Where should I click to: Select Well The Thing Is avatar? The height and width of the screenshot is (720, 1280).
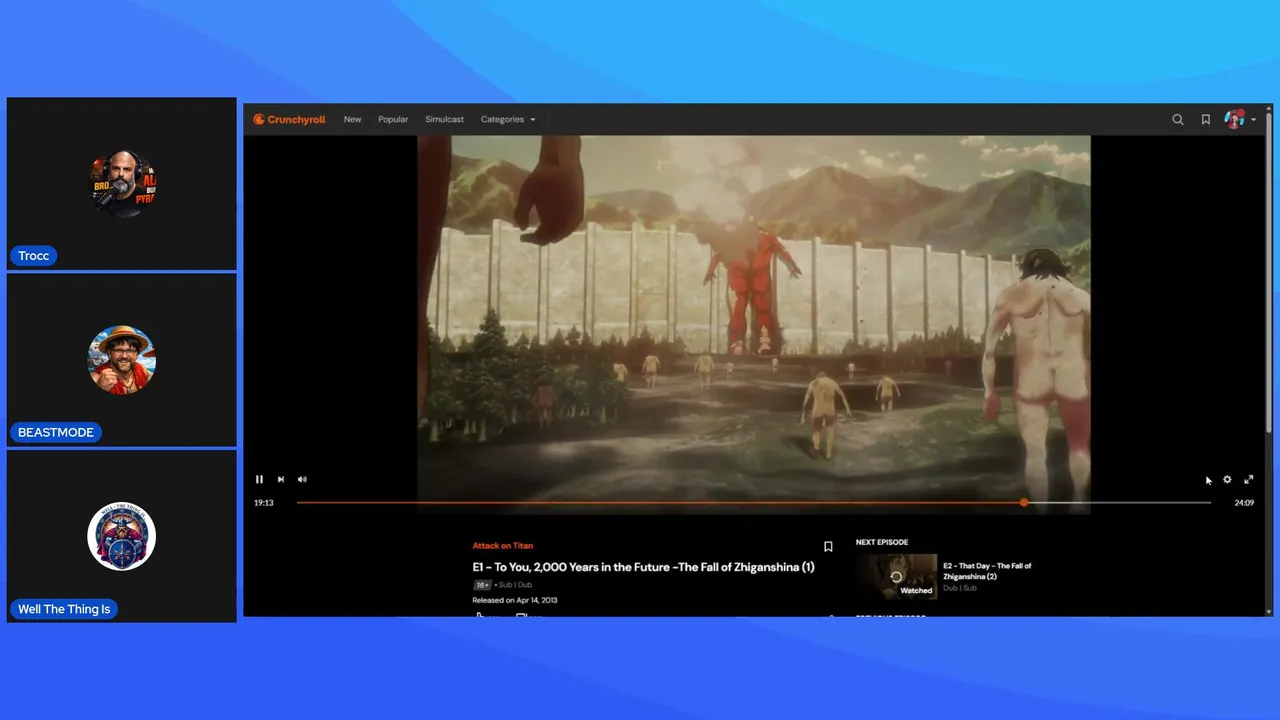tap(122, 536)
